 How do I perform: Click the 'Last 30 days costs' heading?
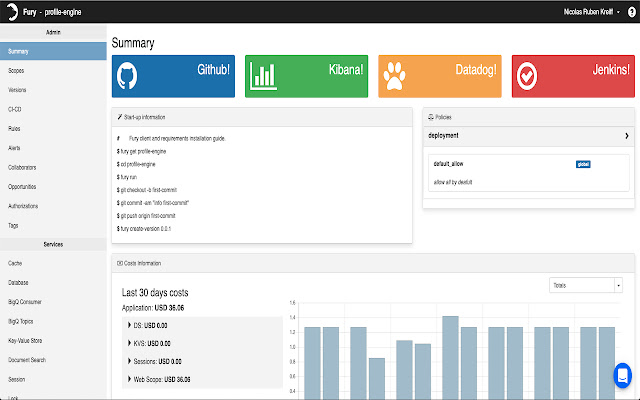155,293
